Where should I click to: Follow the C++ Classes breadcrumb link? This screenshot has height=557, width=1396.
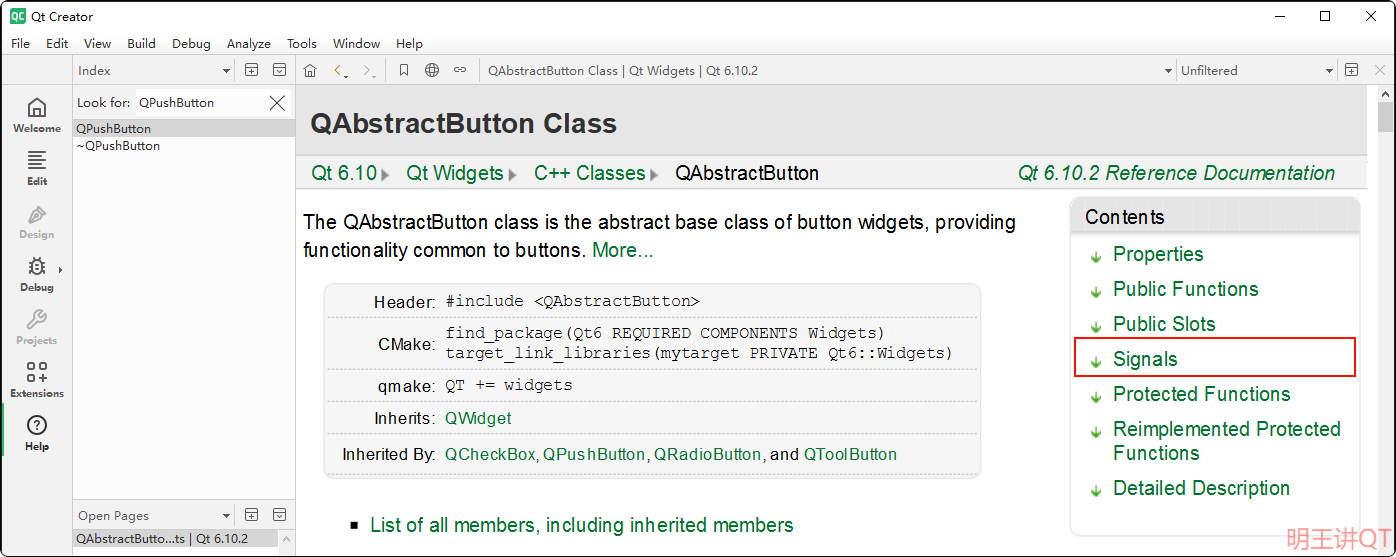pos(590,173)
